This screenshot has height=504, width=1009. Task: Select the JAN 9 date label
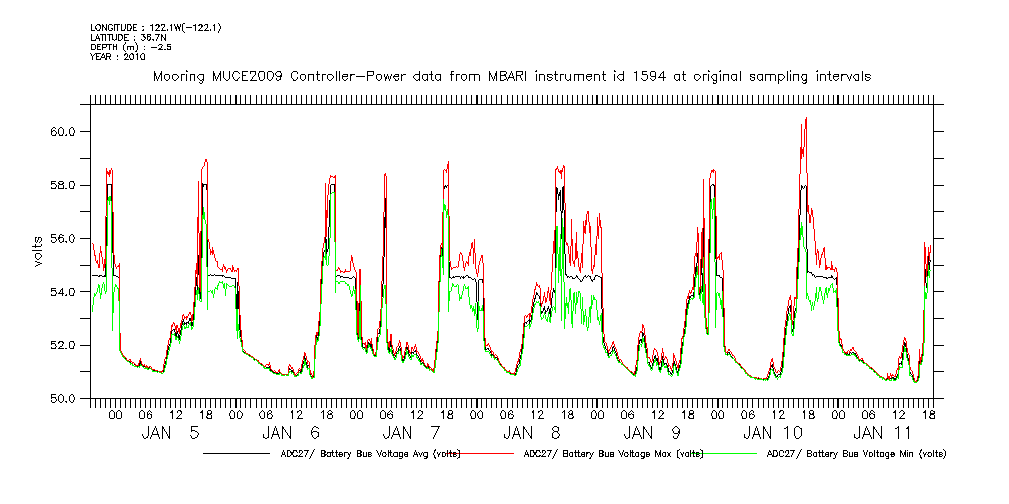(652, 433)
